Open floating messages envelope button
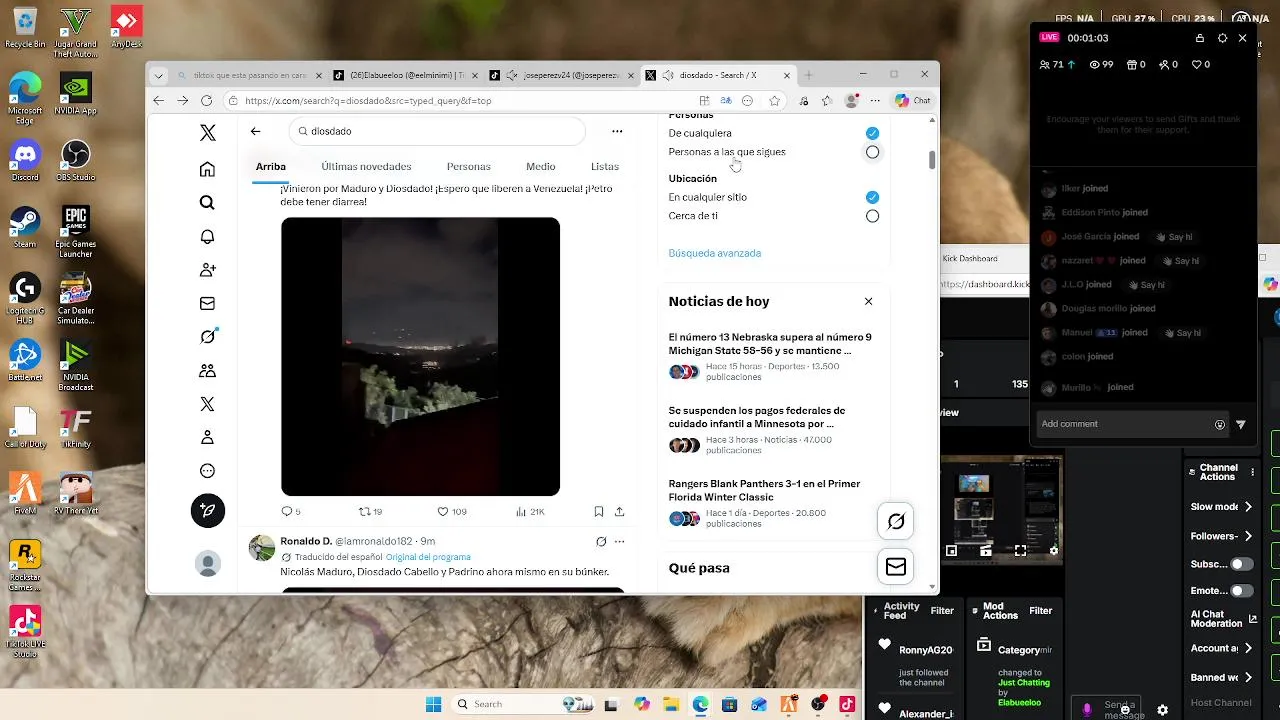 (896, 567)
